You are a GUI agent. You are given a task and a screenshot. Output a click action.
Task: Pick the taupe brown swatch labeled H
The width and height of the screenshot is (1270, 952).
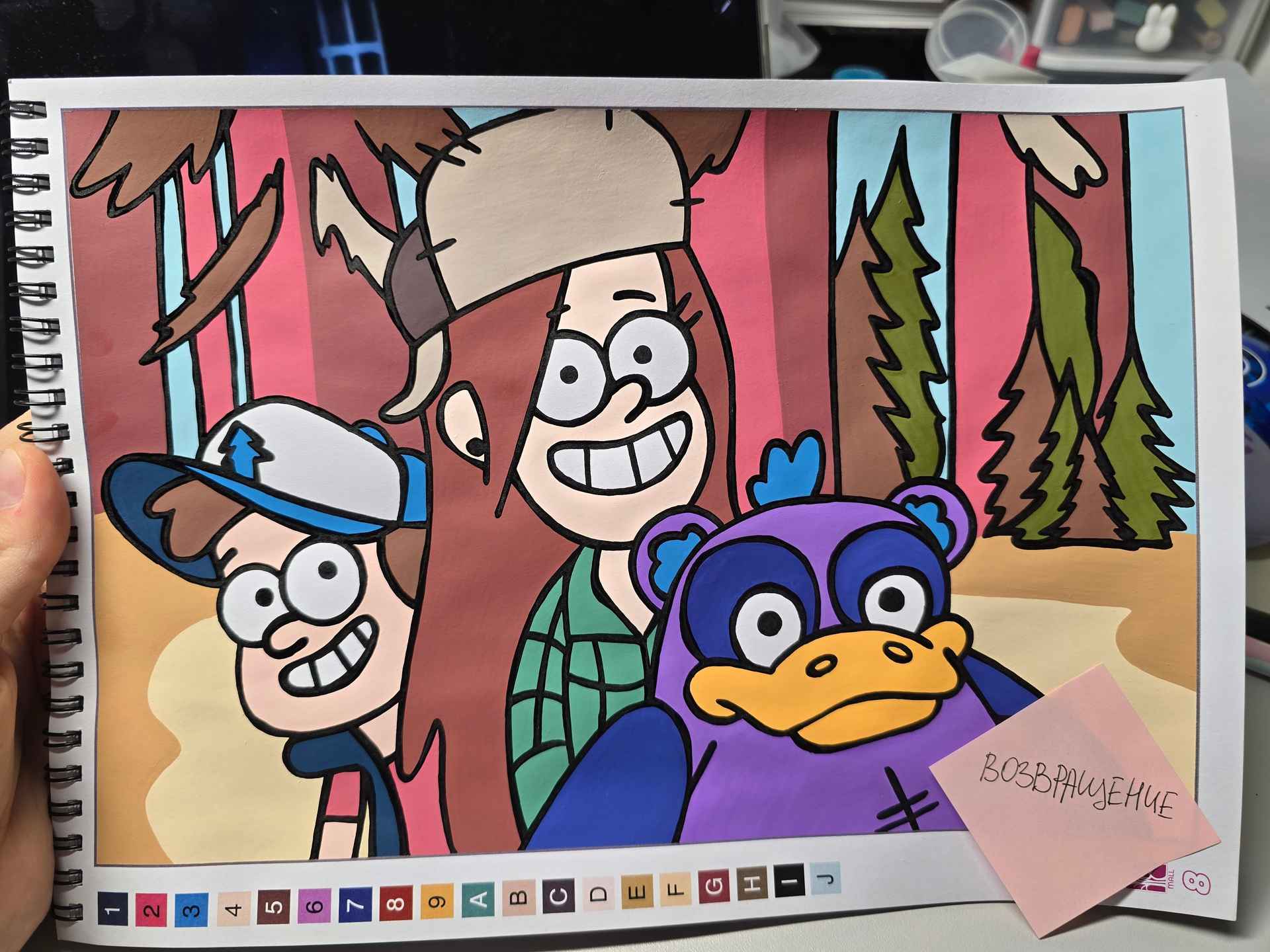pyautogui.click(x=752, y=883)
